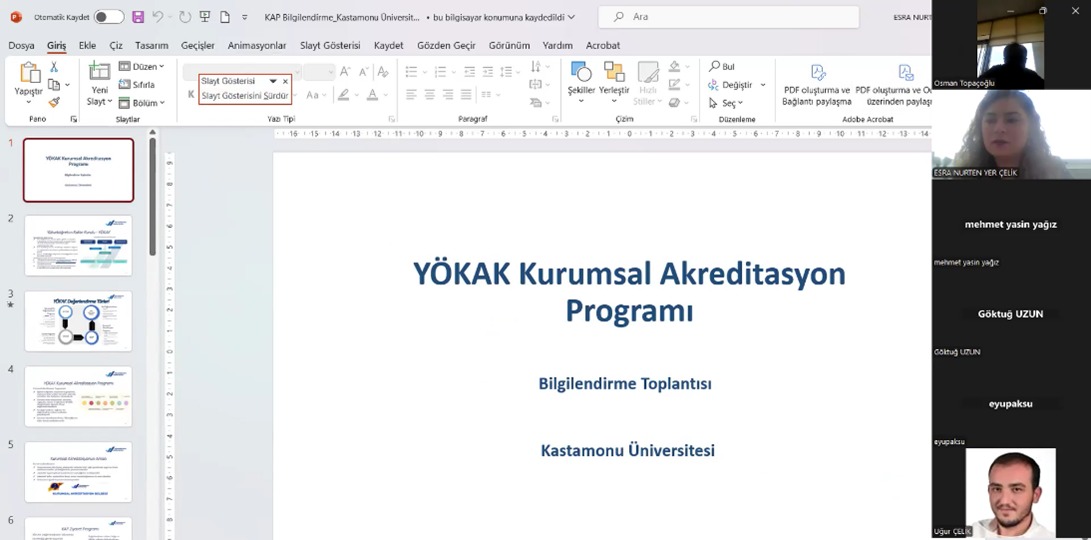This screenshot has width=1091, height=540.
Task: Switch to the Görünüm tab
Action: [x=509, y=45]
